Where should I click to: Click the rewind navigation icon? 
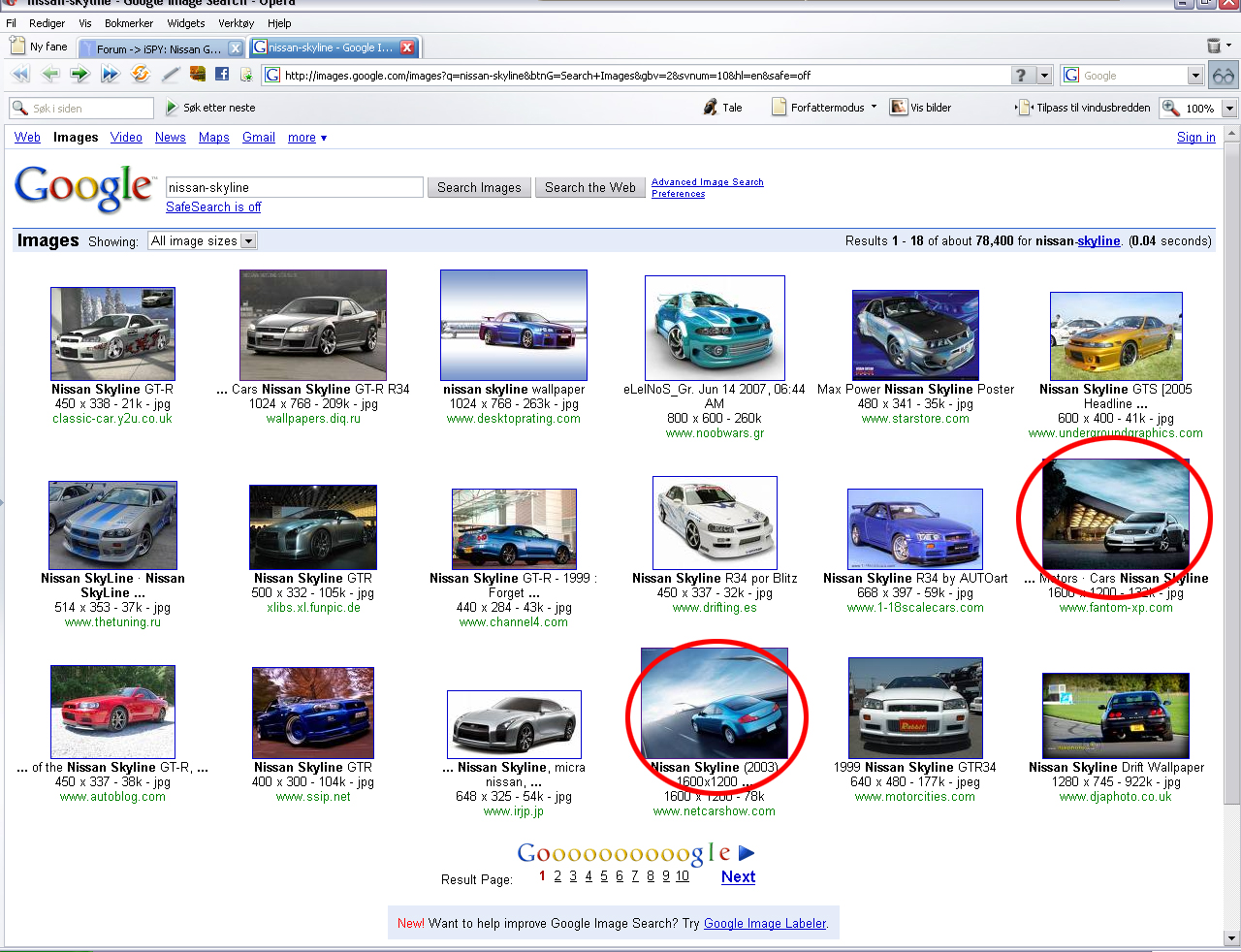click(20, 75)
